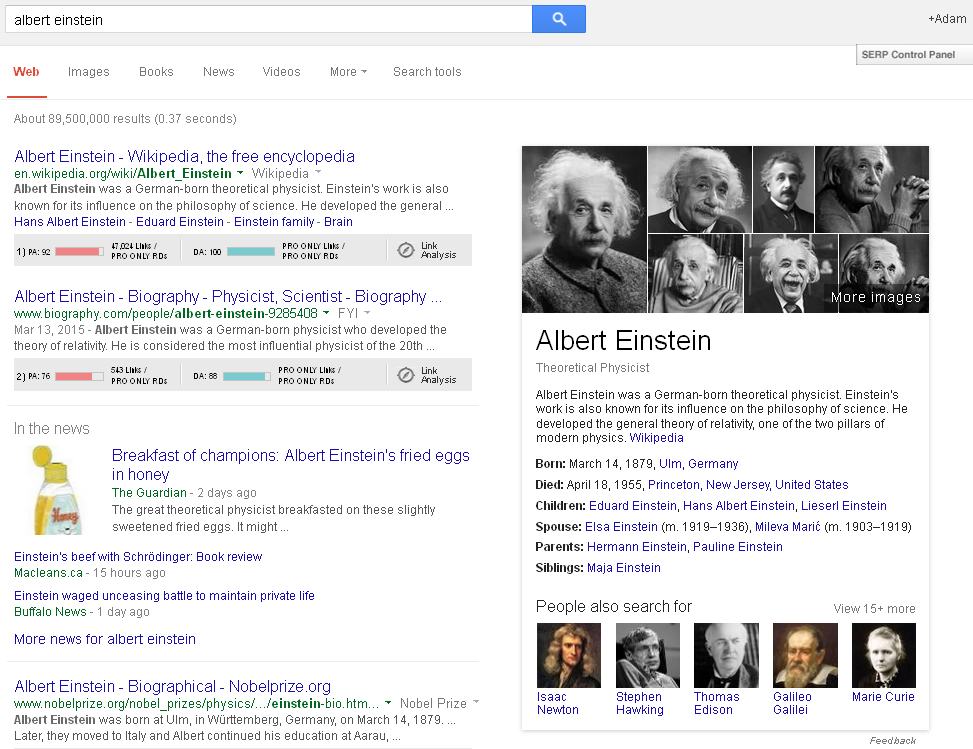Switch to the News tab
This screenshot has width=973, height=749.
point(218,72)
